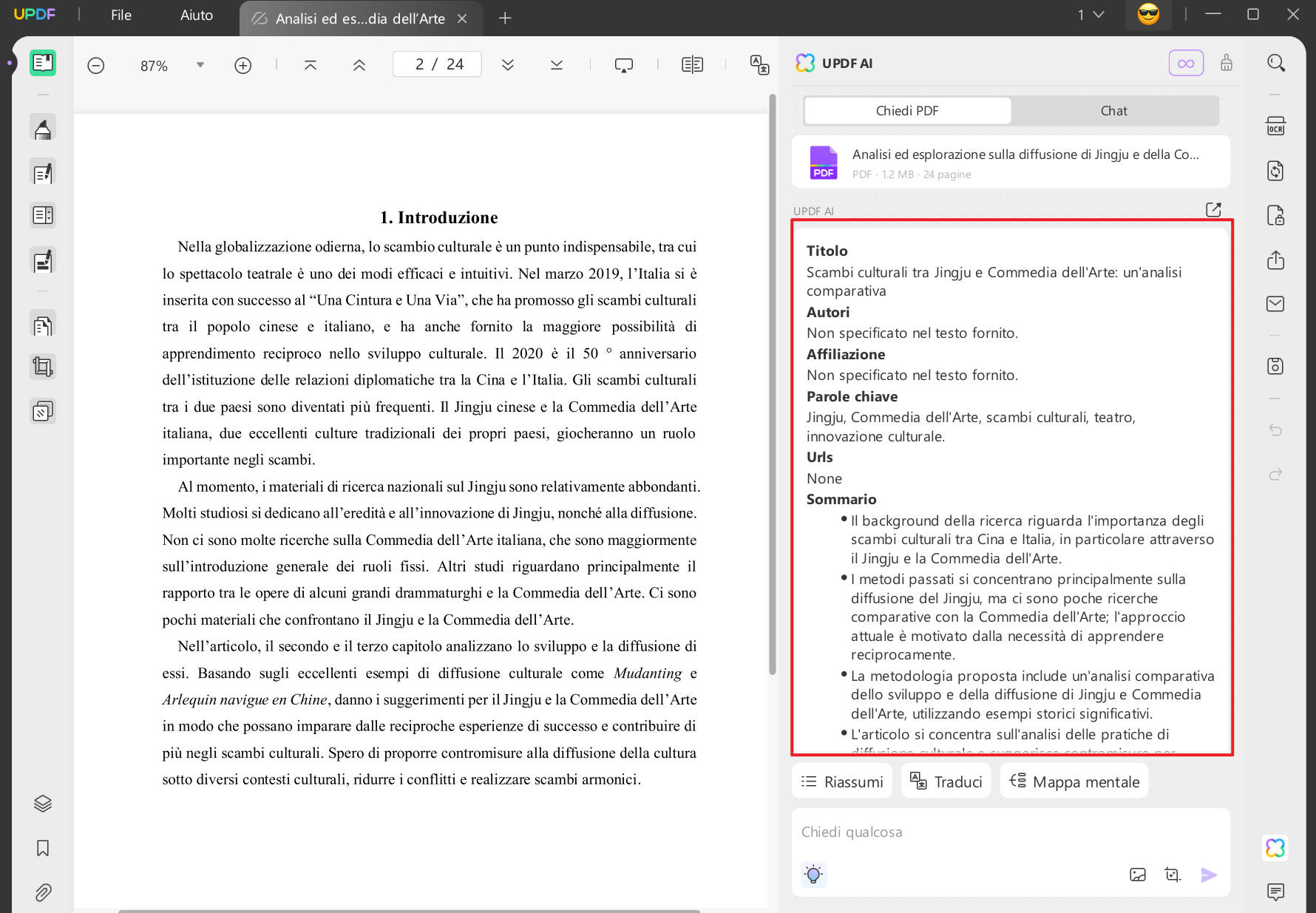Switch to the Chiedi PDF tab
The image size is (1316, 913).
[x=907, y=111]
